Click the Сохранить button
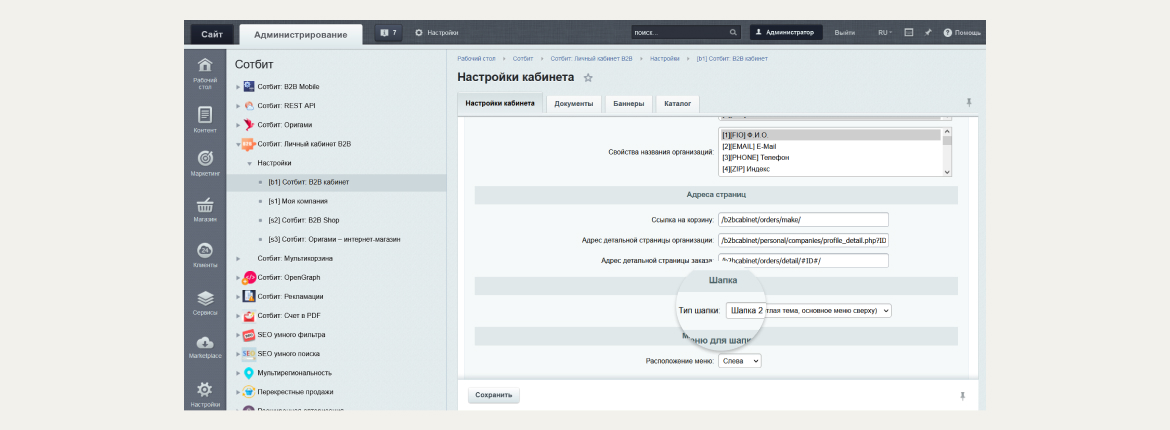This screenshot has height=430, width=1170. pyautogui.click(x=494, y=395)
